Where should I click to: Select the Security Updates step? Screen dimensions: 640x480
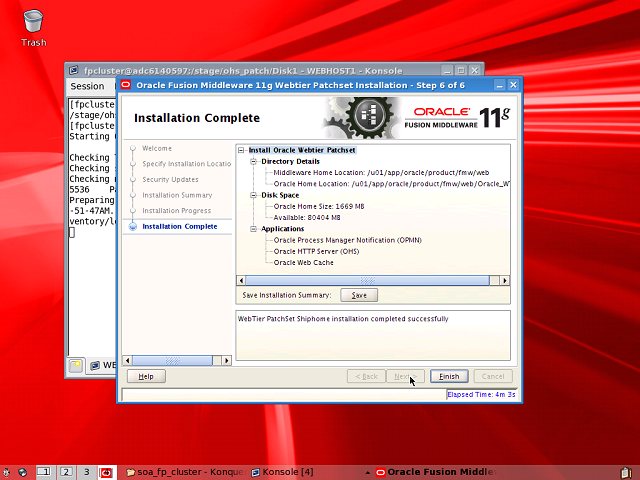tap(170, 180)
